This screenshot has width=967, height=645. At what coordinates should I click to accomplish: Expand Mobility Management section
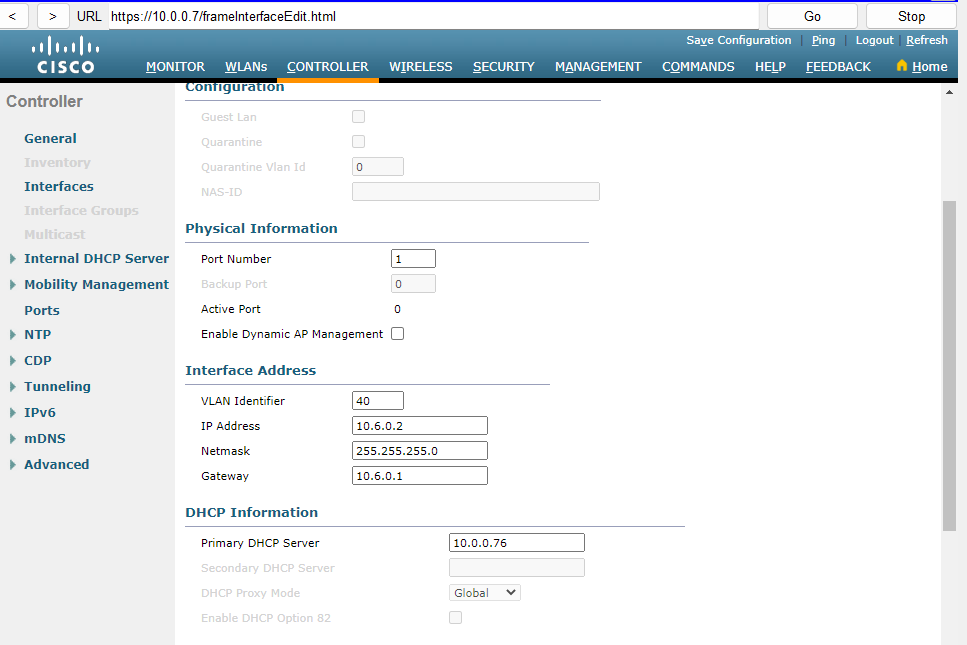[96, 284]
